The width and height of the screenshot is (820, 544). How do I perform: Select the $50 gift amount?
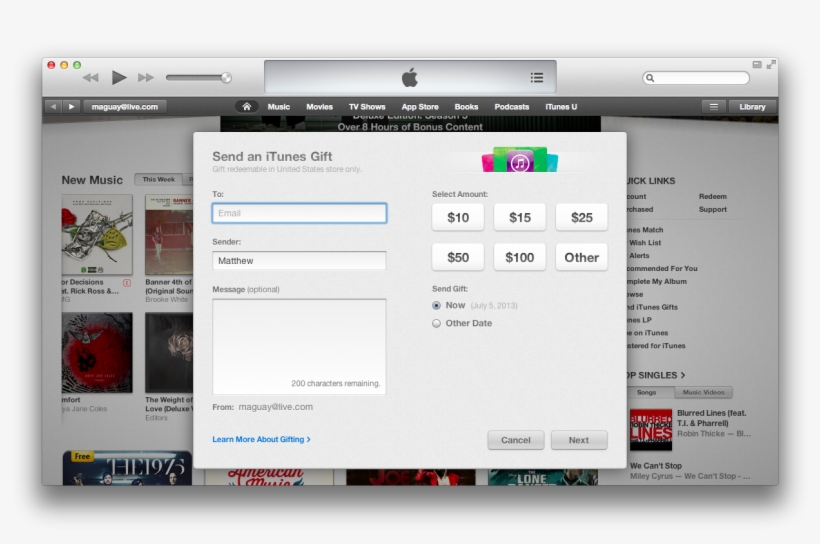(x=458, y=257)
